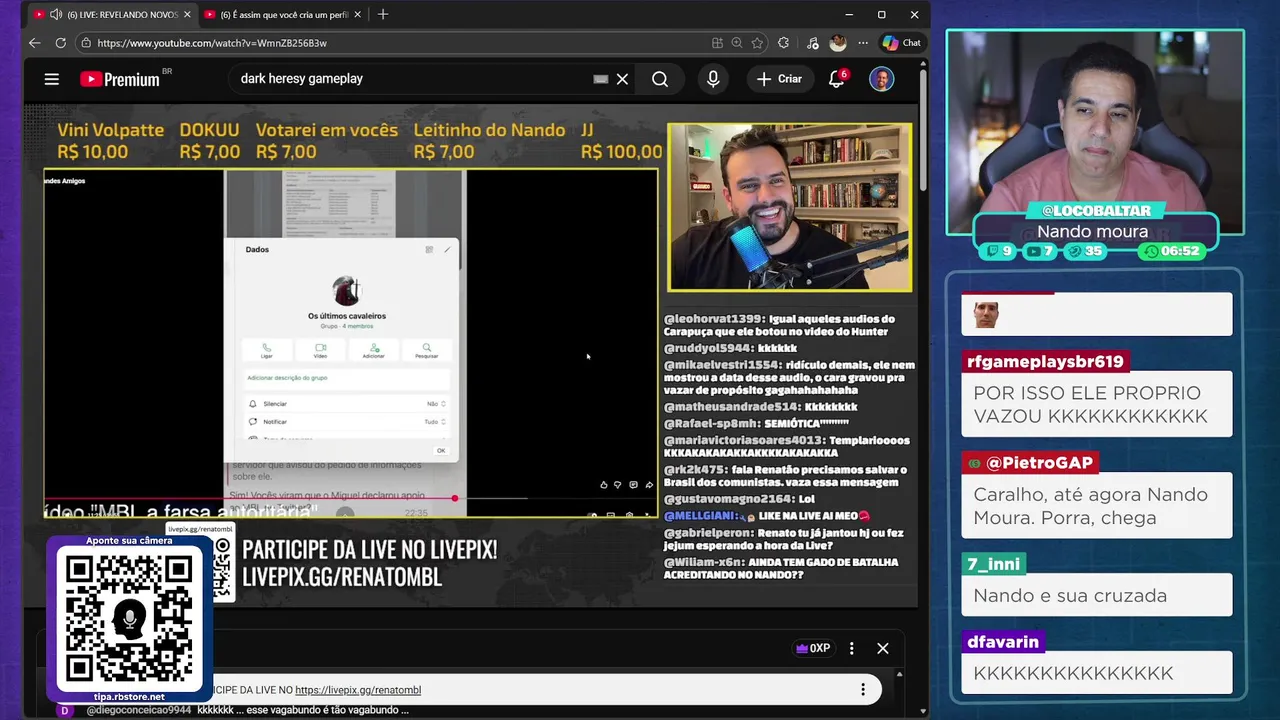Open YouTube notifications bell
This screenshot has width=1280, height=720.
(x=837, y=79)
